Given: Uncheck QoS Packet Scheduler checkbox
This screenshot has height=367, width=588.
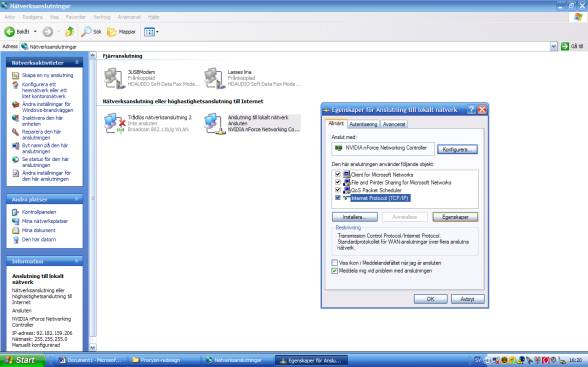Looking at the screenshot, I should pos(338,190).
